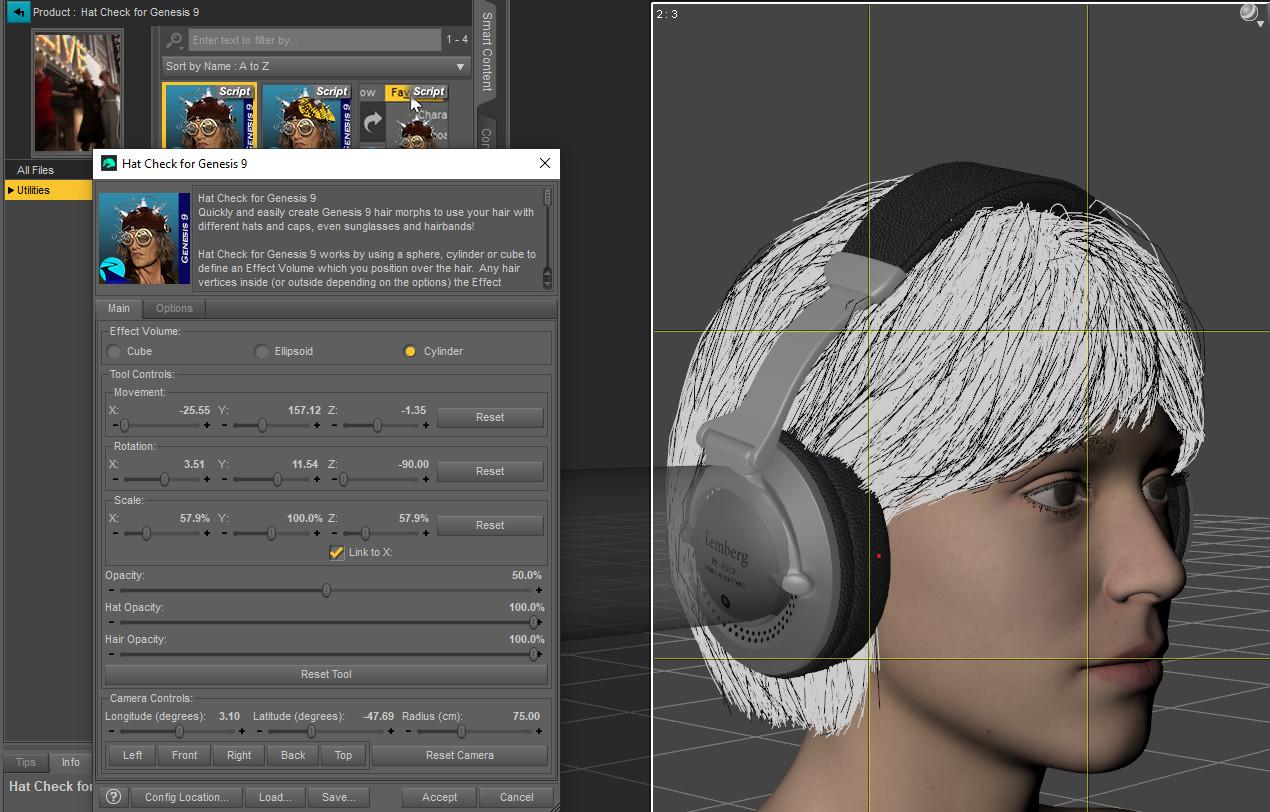Uncheck the Link to X checkbox

click(337, 552)
